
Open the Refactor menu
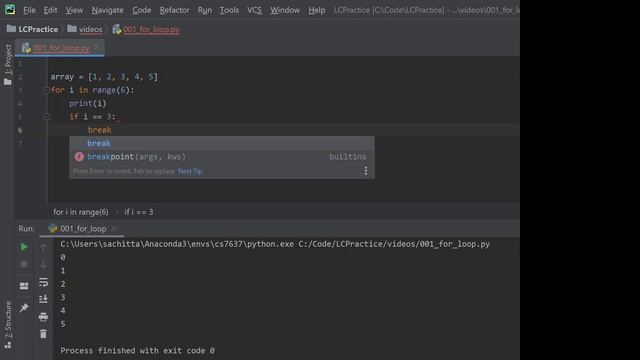point(174,10)
